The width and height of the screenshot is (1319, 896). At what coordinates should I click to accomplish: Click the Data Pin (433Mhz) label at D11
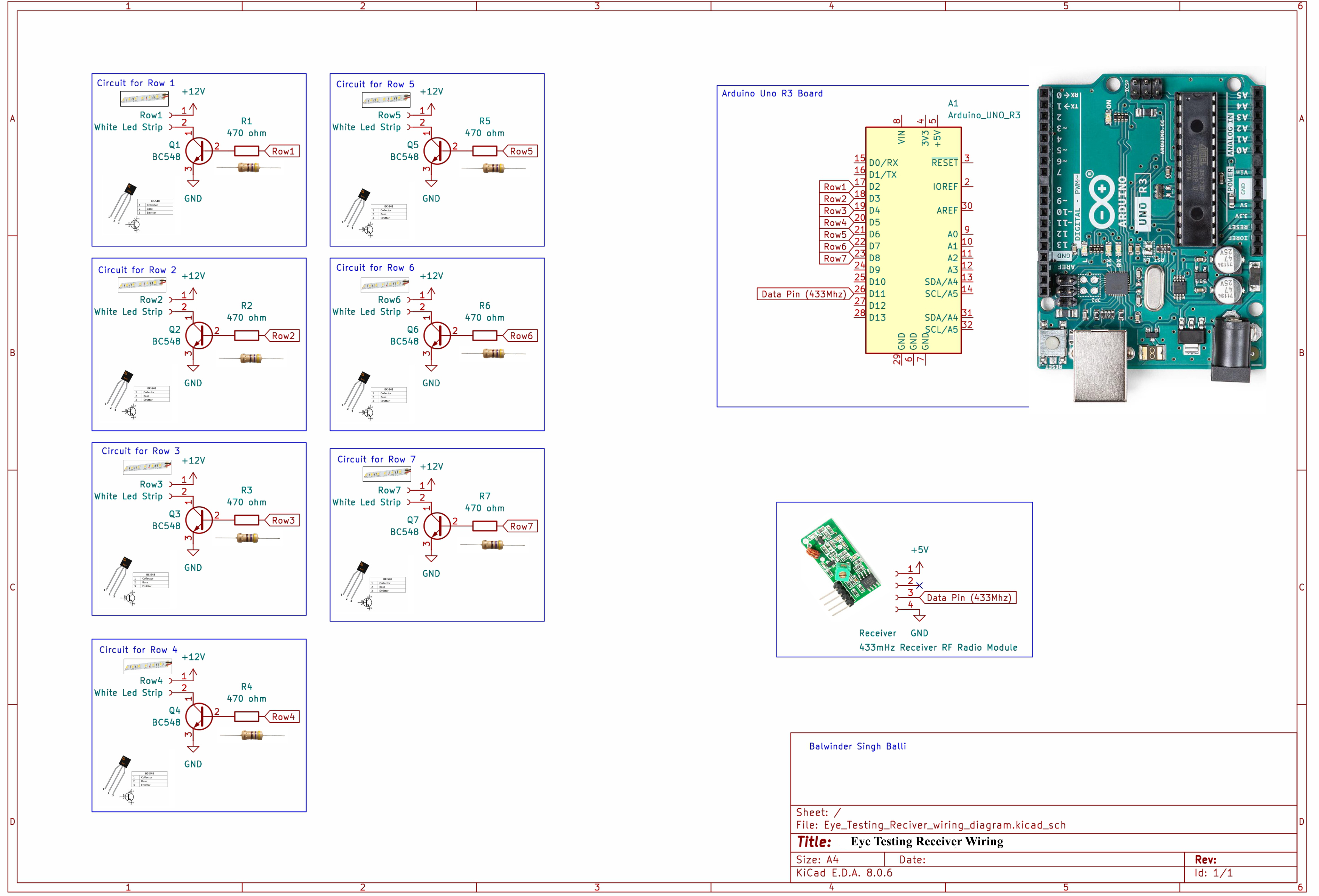(803, 294)
